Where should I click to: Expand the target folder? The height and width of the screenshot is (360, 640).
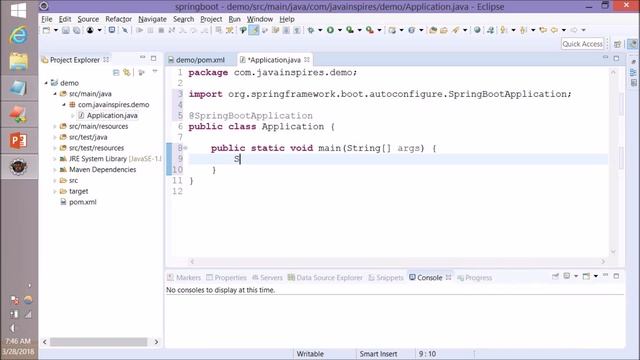(x=55, y=191)
